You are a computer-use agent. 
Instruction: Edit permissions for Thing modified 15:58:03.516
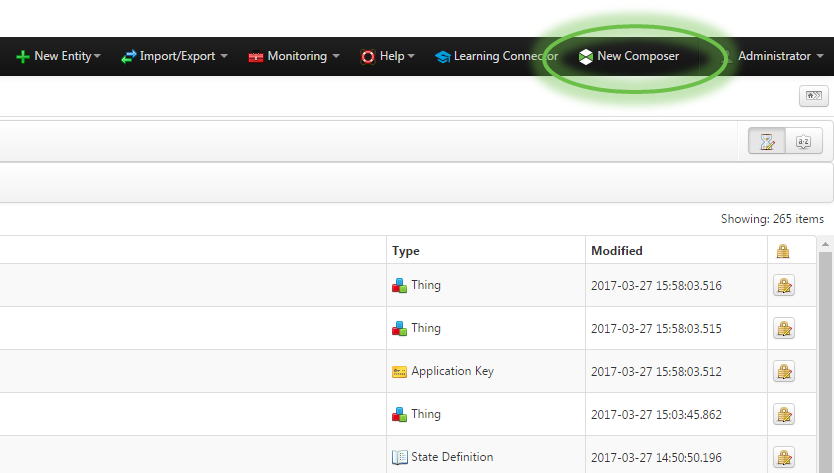pyautogui.click(x=783, y=285)
